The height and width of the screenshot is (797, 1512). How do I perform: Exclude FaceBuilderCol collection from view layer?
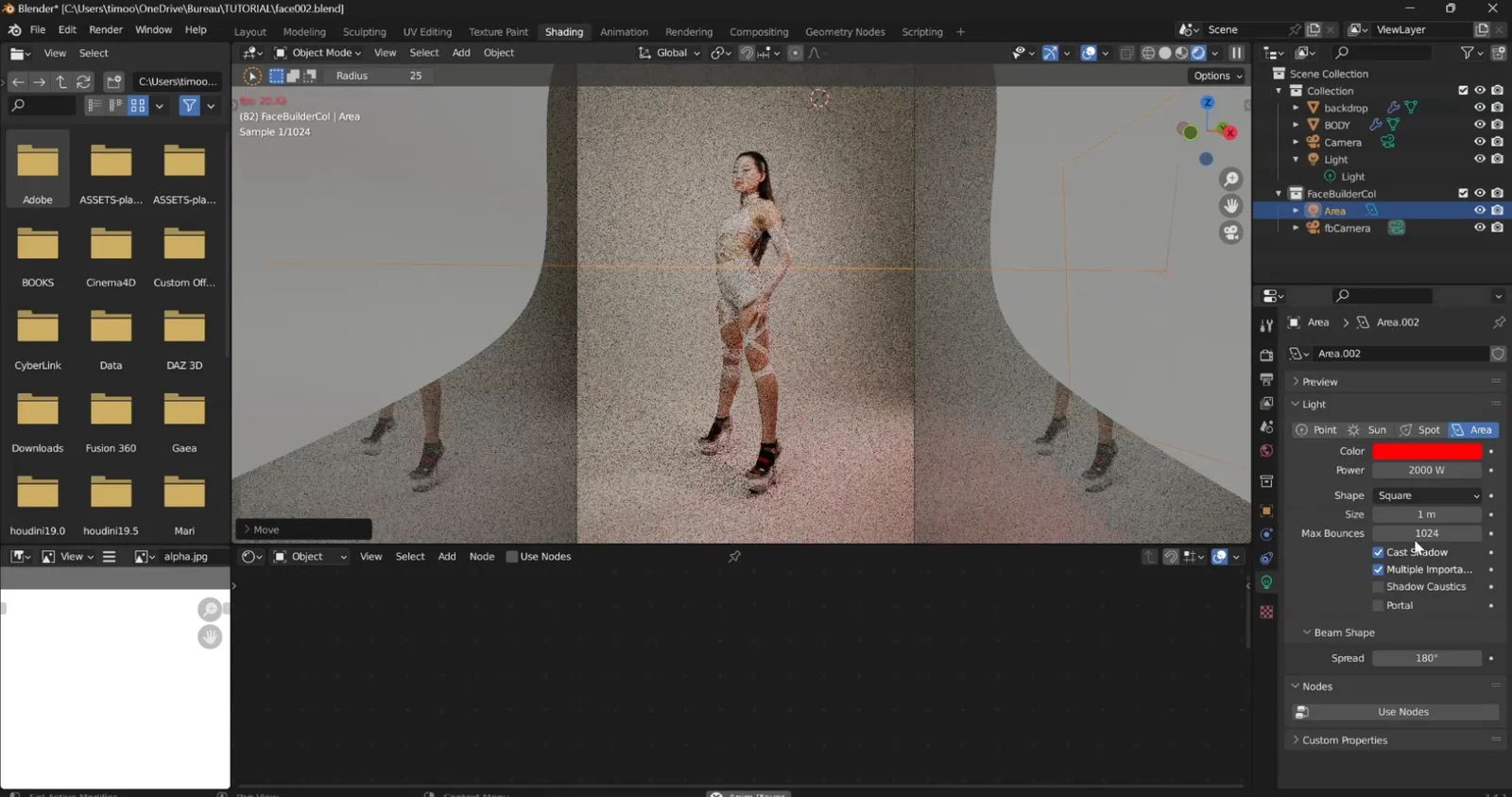coord(1463,194)
